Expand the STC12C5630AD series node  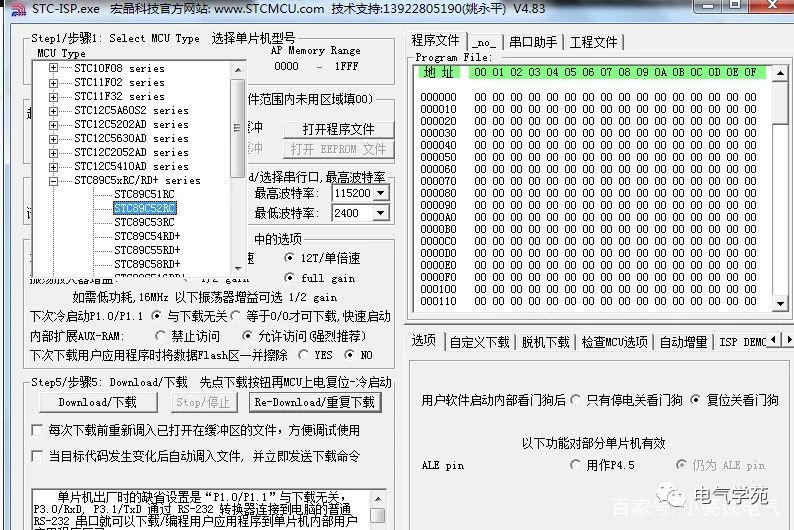tap(53, 138)
